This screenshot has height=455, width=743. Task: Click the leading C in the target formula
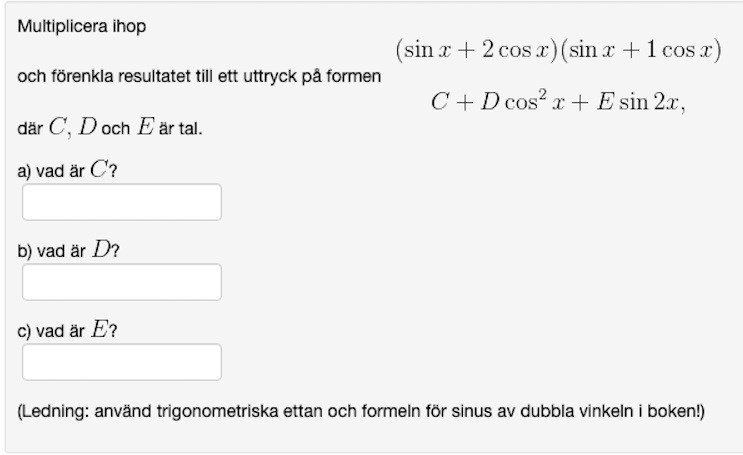(439, 103)
